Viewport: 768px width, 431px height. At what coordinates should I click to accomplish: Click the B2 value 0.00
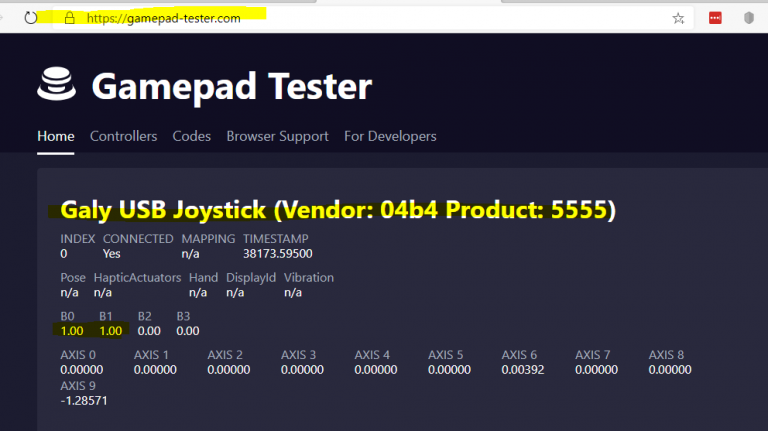tap(149, 331)
